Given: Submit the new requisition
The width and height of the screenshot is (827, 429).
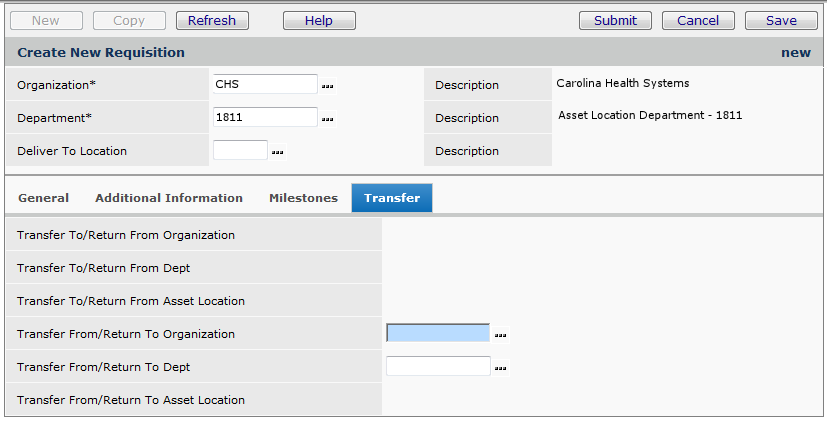Looking at the screenshot, I should [615, 20].
